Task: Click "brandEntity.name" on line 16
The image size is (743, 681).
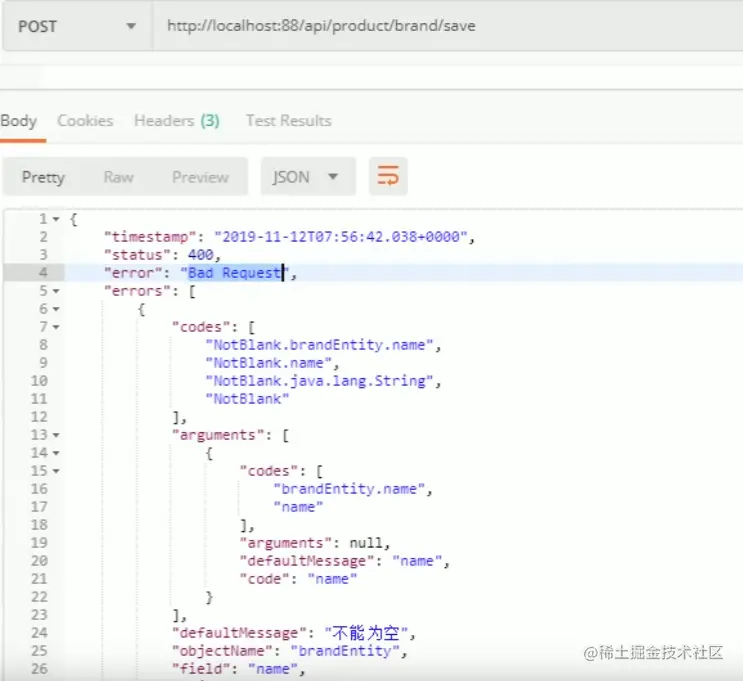Action: (349, 489)
